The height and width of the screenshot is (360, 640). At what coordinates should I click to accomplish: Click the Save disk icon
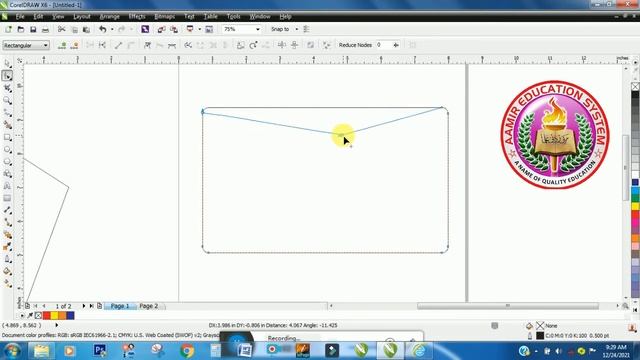coord(33,29)
